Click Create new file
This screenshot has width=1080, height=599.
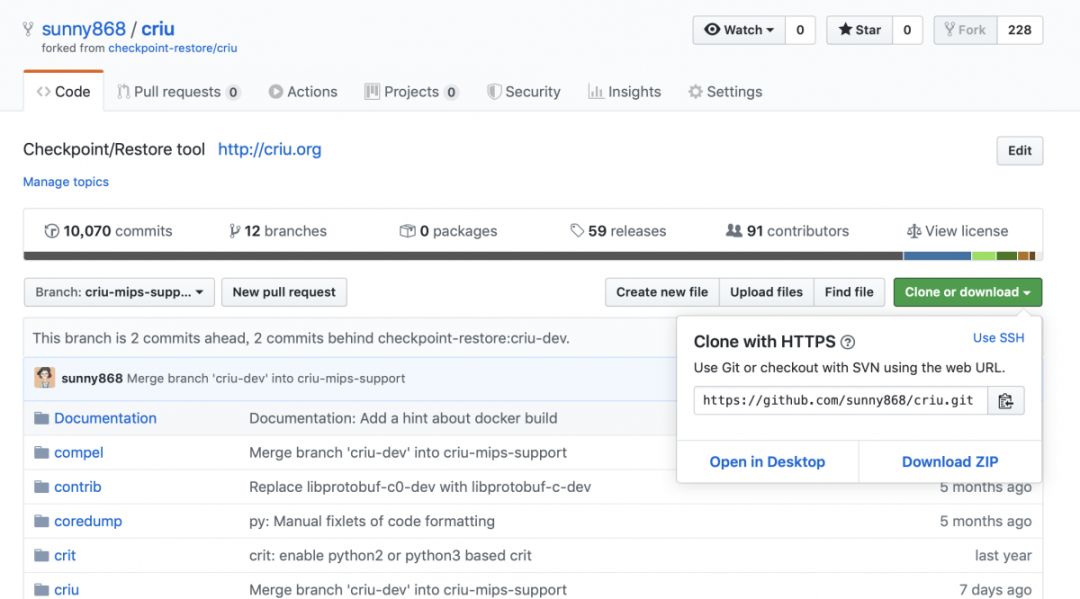click(662, 292)
